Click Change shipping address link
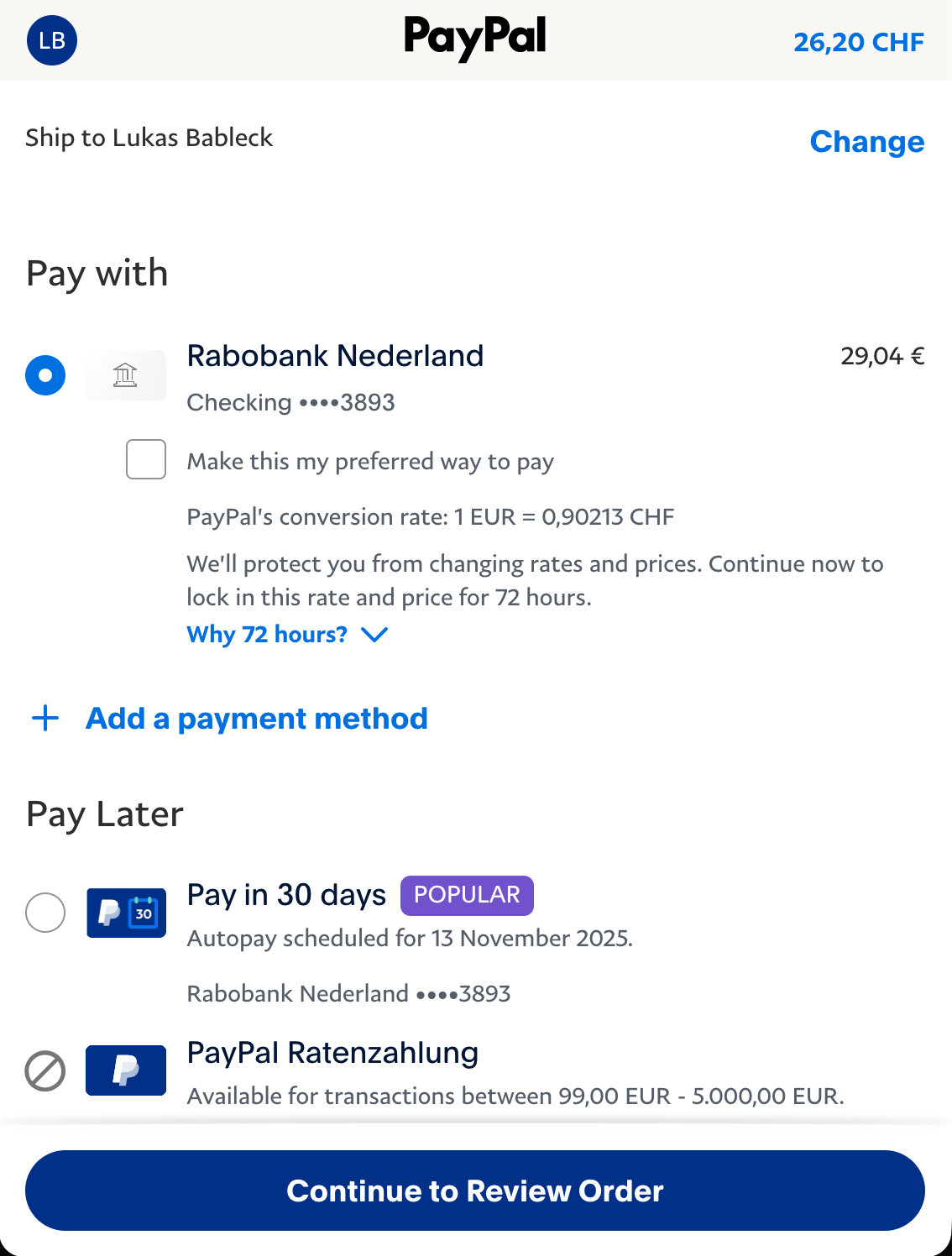952x1256 pixels. coord(866,142)
